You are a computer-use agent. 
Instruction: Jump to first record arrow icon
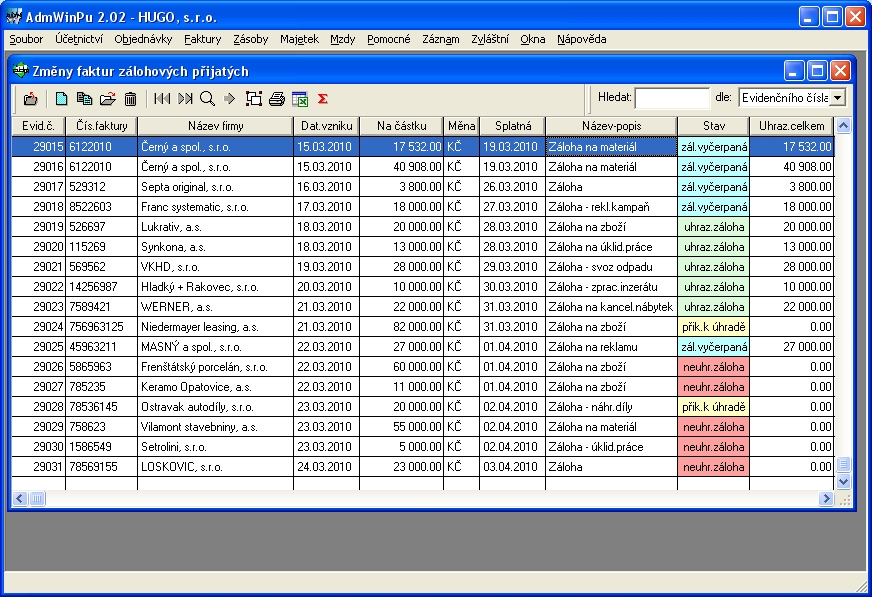coord(162,98)
